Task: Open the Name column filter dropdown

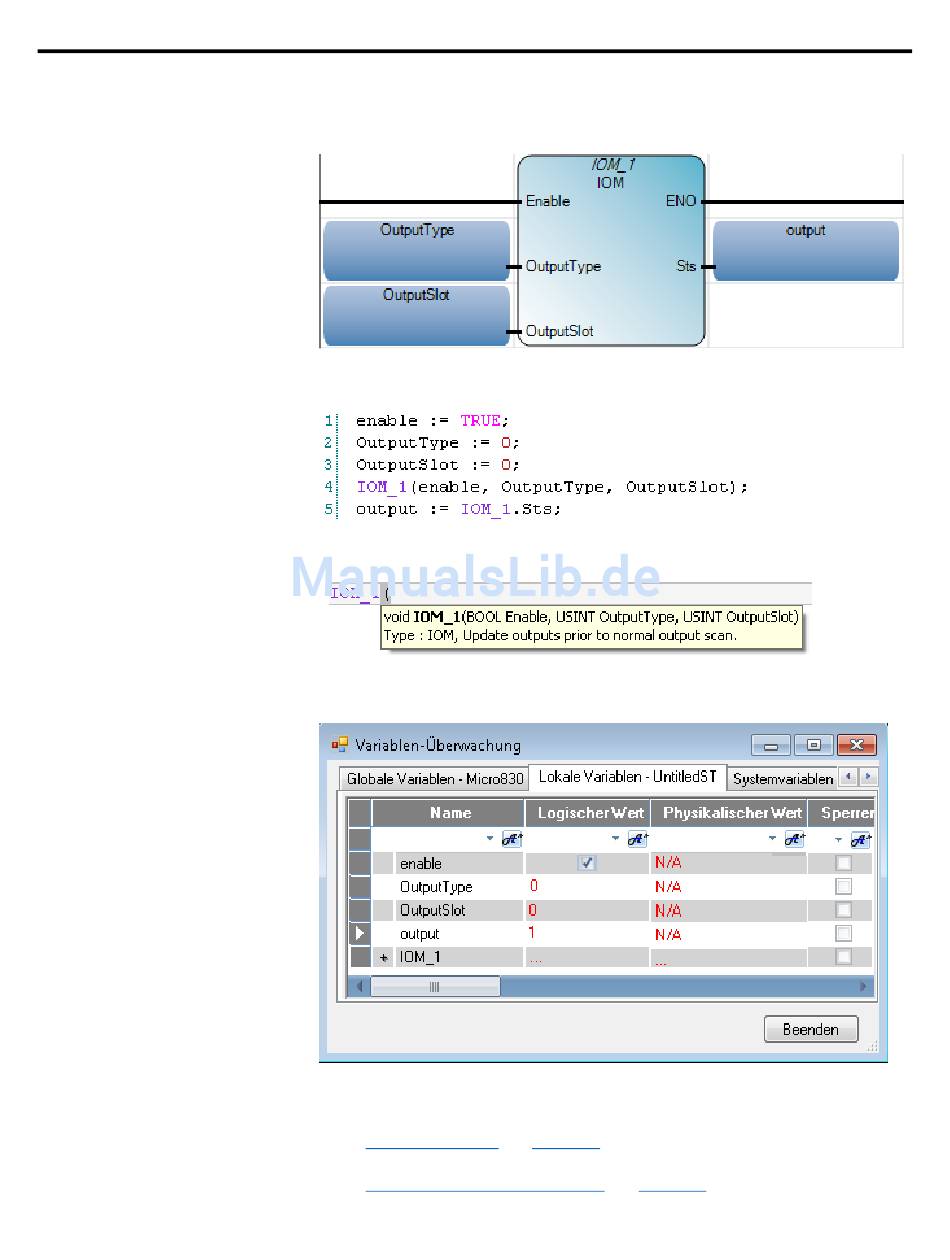Action: (490, 840)
